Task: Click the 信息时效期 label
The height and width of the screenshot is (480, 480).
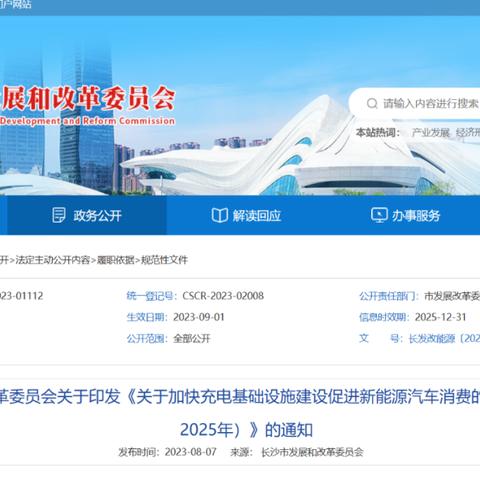Action: 384,317
